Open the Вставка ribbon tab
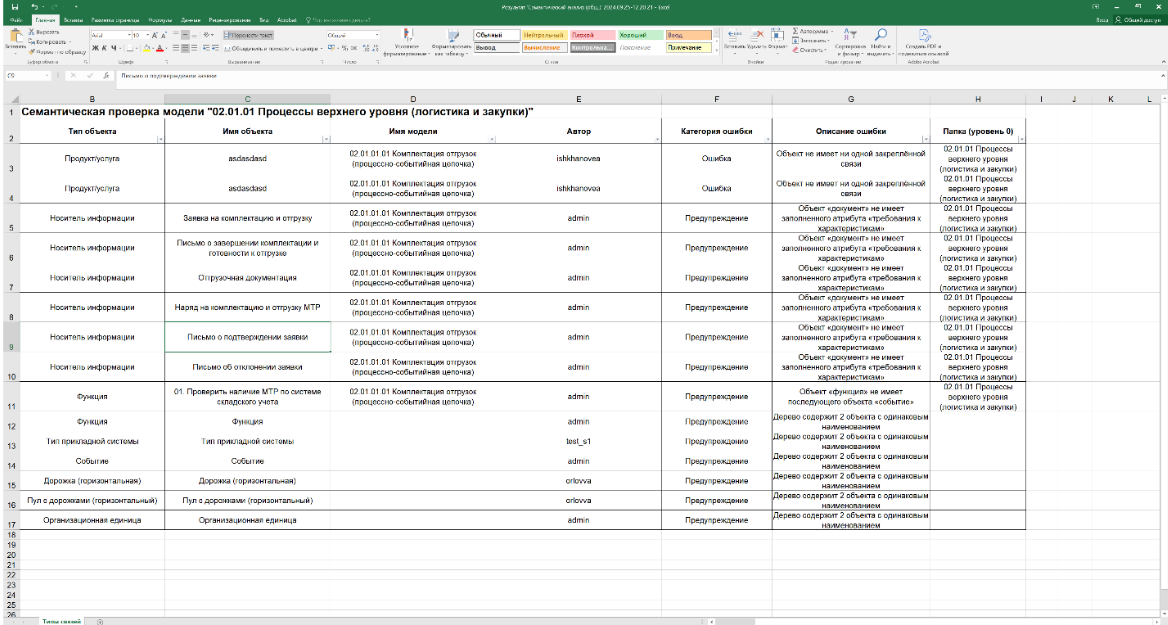This screenshot has width=1168, height=625. (x=72, y=20)
